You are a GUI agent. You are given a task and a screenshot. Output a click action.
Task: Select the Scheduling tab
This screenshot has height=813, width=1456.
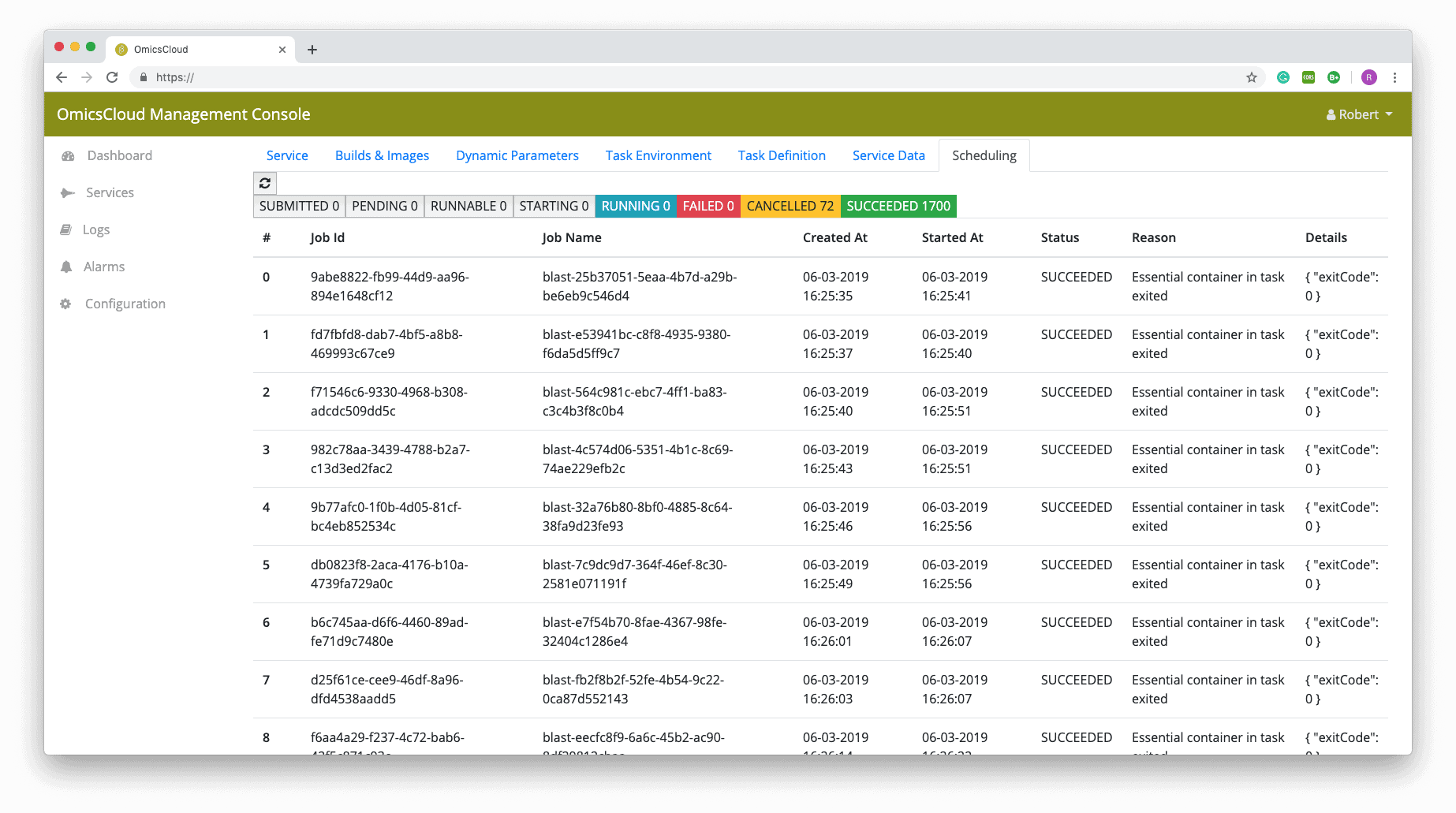984,156
